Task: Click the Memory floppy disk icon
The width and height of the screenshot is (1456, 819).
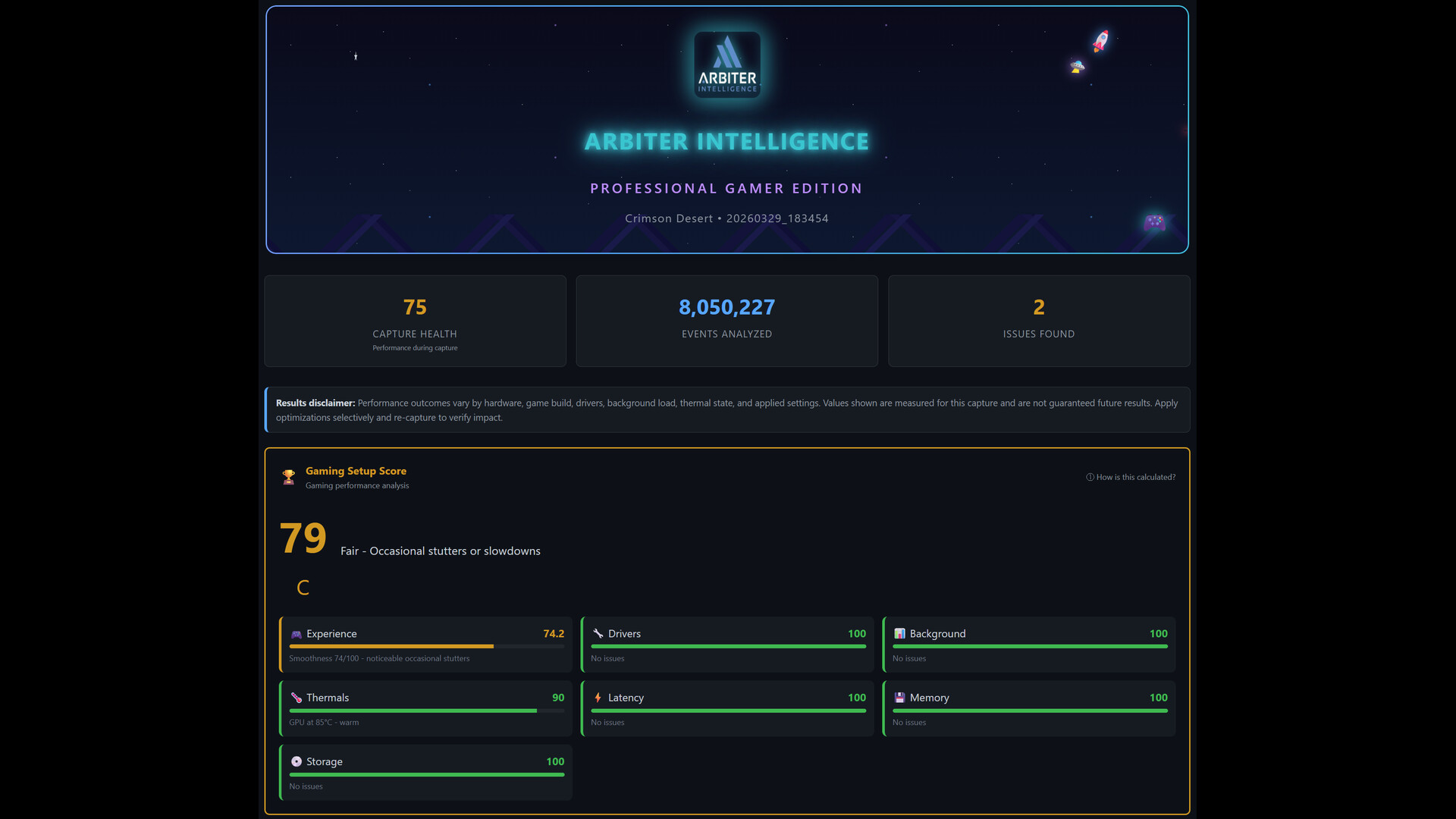Action: point(899,698)
